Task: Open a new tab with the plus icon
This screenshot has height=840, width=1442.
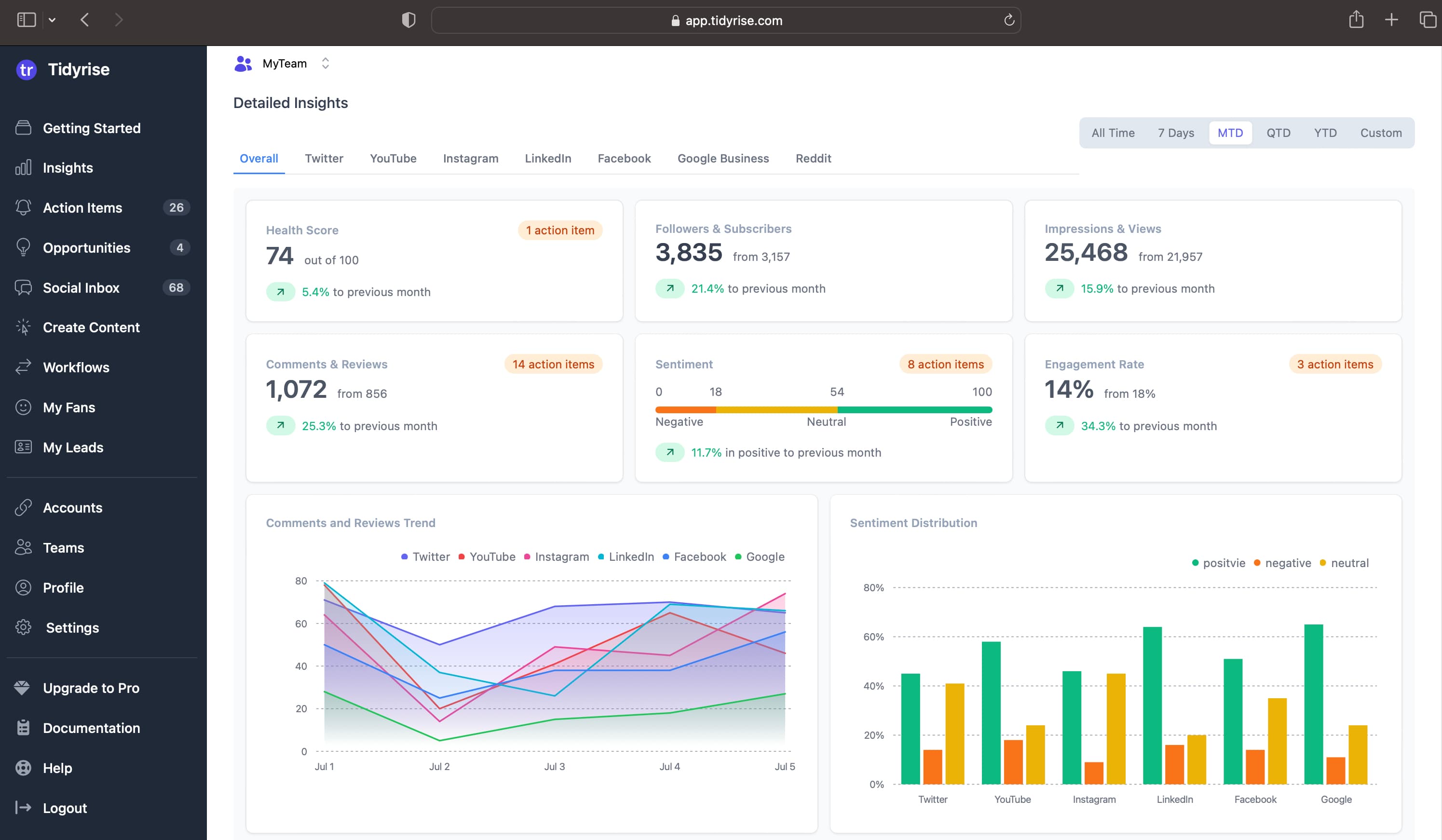Action: pos(1392,20)
